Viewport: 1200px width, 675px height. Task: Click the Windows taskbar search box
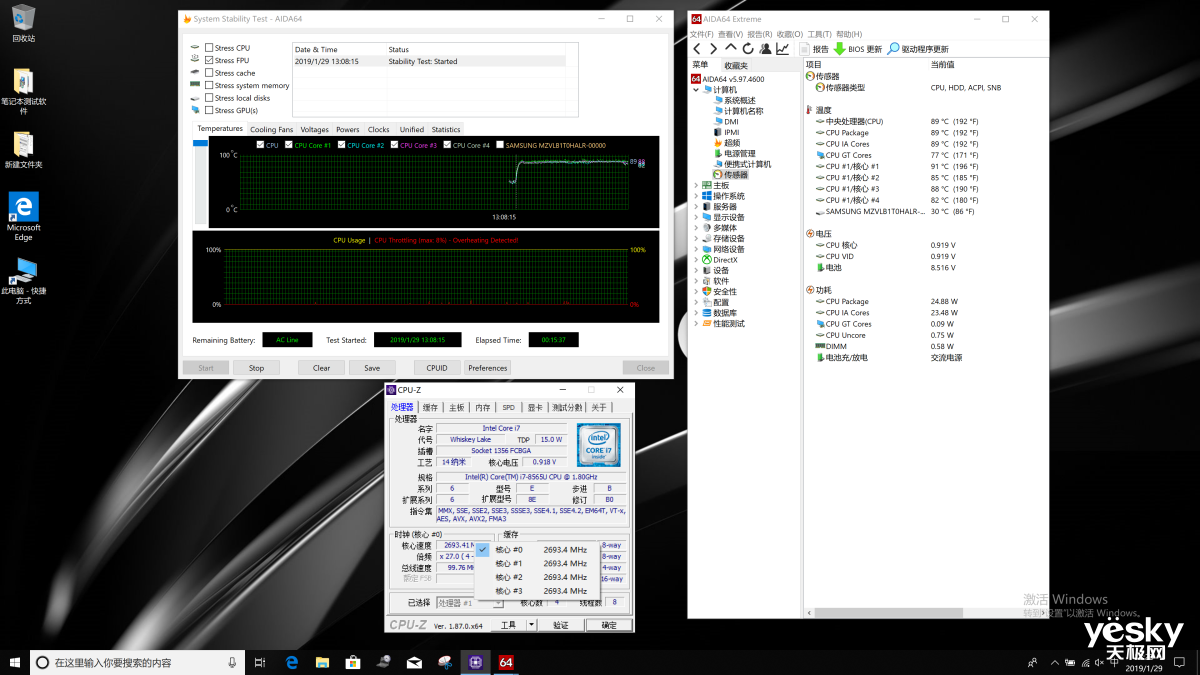(x=135, y=662)
